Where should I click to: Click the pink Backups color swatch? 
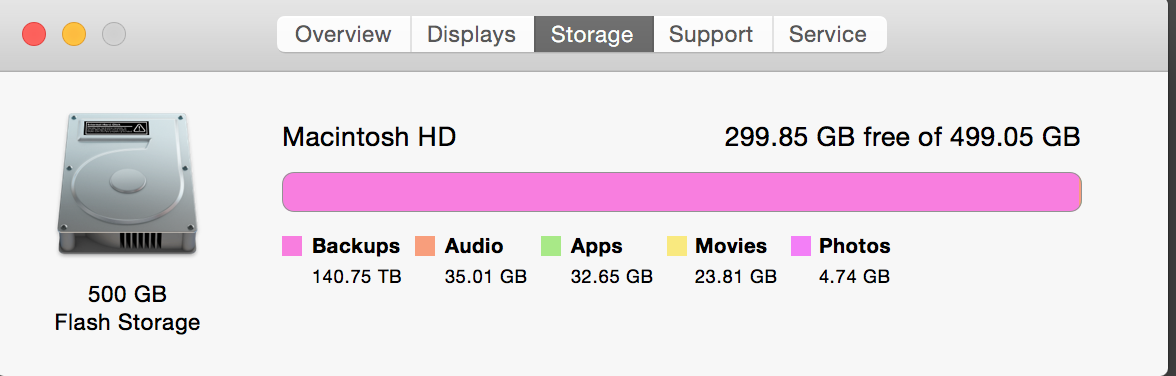coord(292,246)
